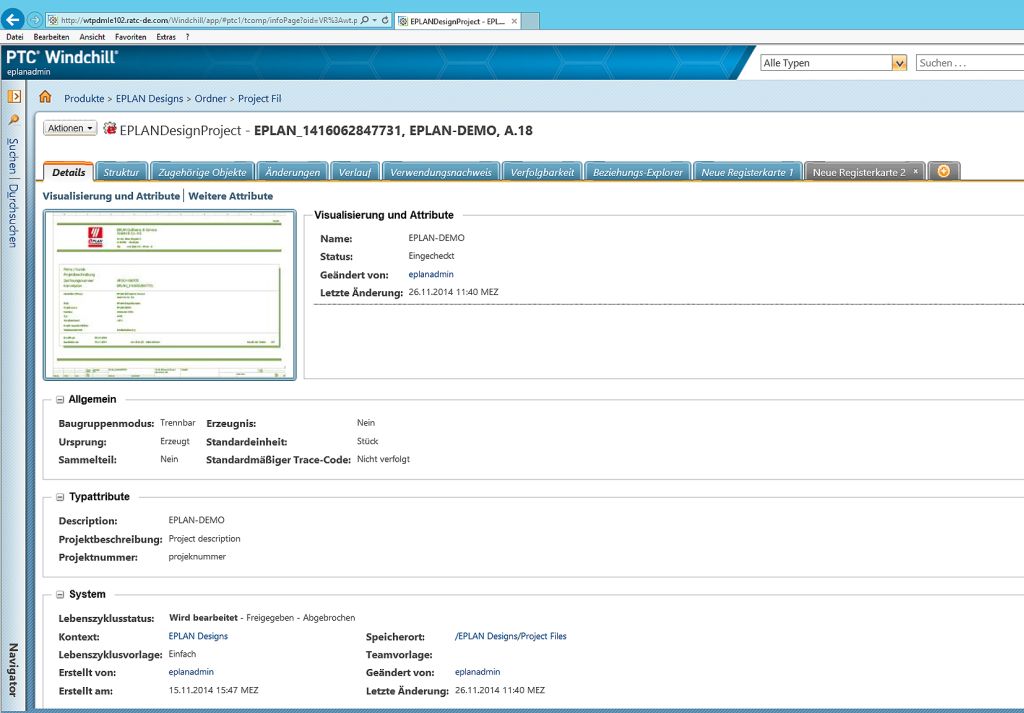The width and height of the screenshot is (1024, 713).
Task: Open the address bar dropdown arrow
Action: [374, 20]
